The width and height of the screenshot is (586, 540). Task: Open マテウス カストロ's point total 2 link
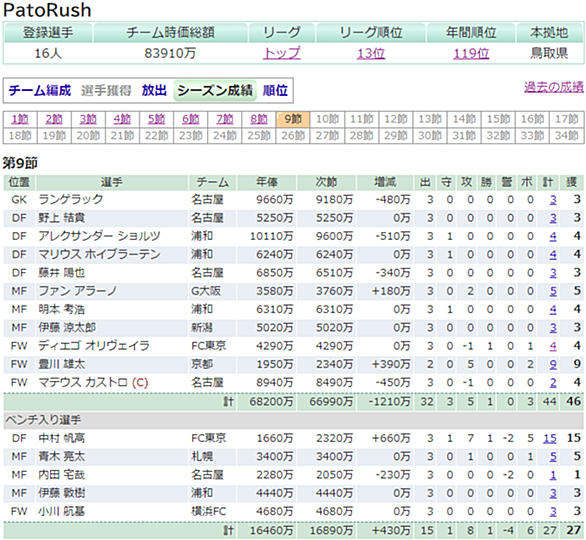coord(553,382)
